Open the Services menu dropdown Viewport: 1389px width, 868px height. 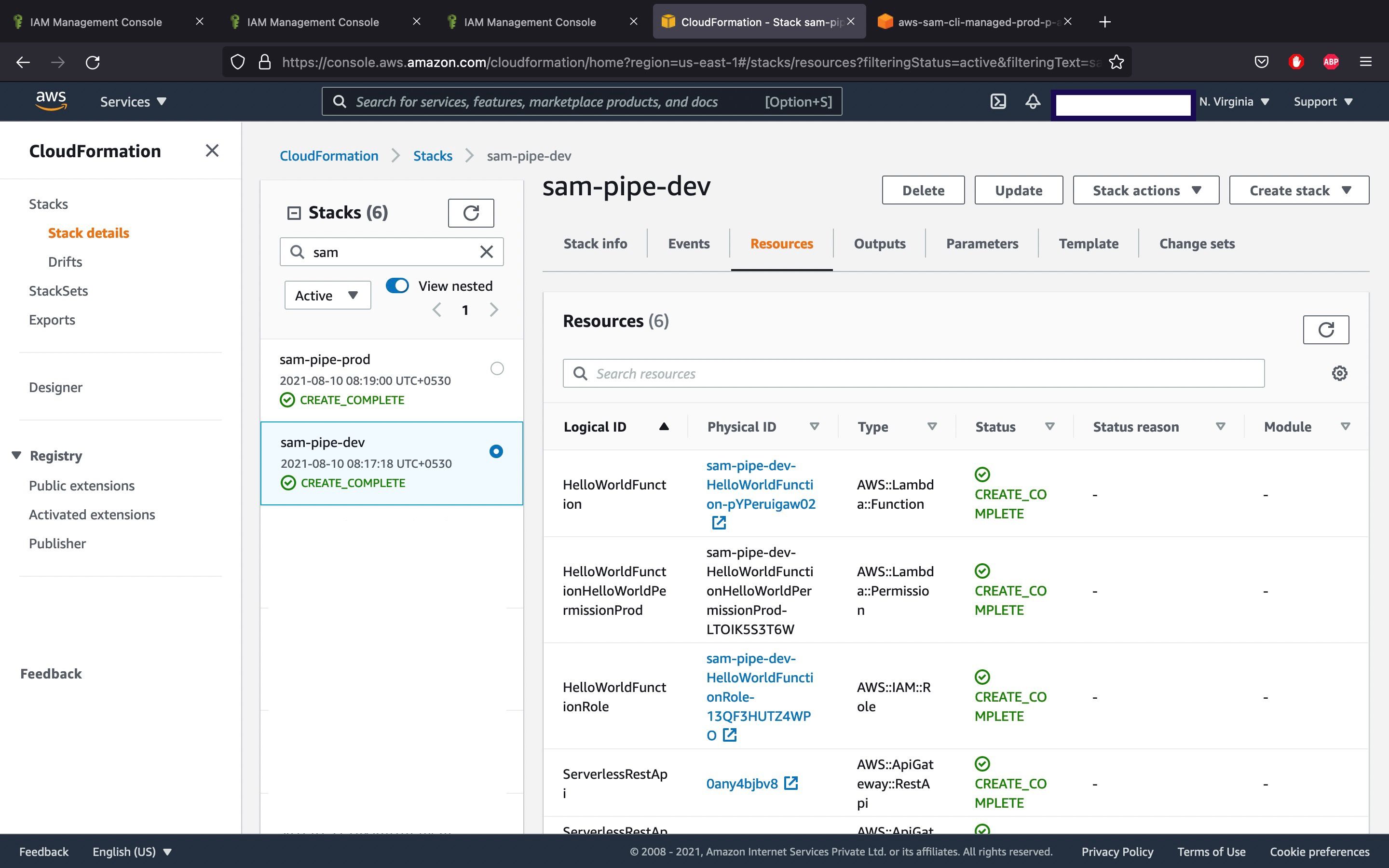tap(133, 102)
